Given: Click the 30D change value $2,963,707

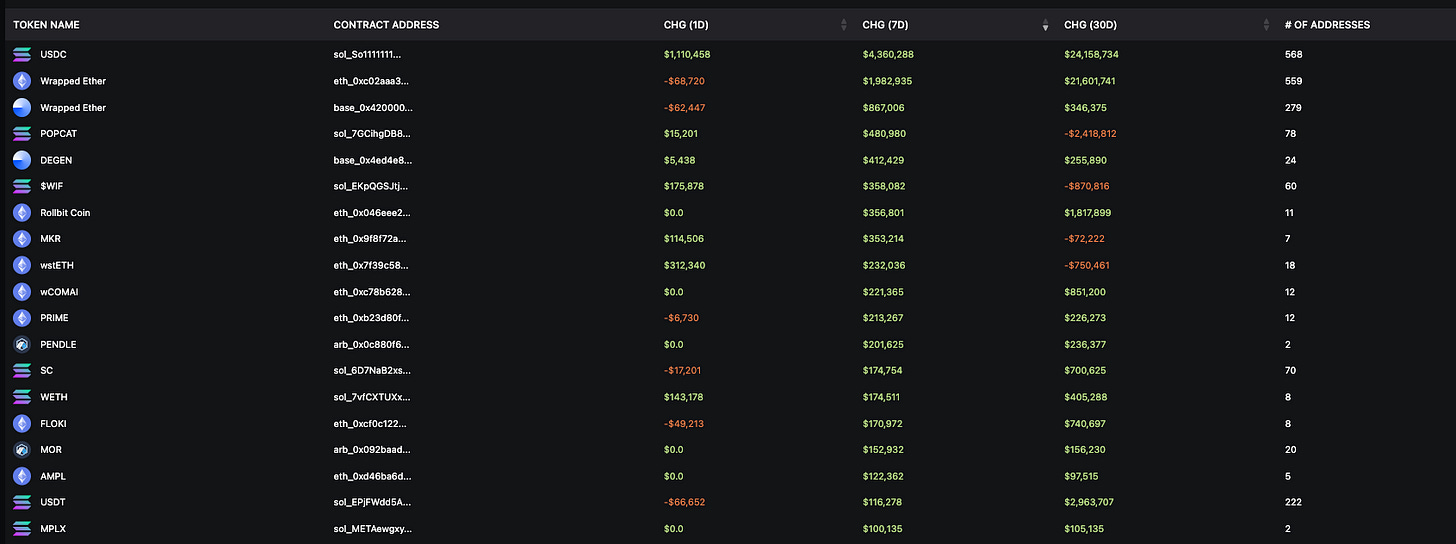Looking at the screenshot, I should 1089,502.
